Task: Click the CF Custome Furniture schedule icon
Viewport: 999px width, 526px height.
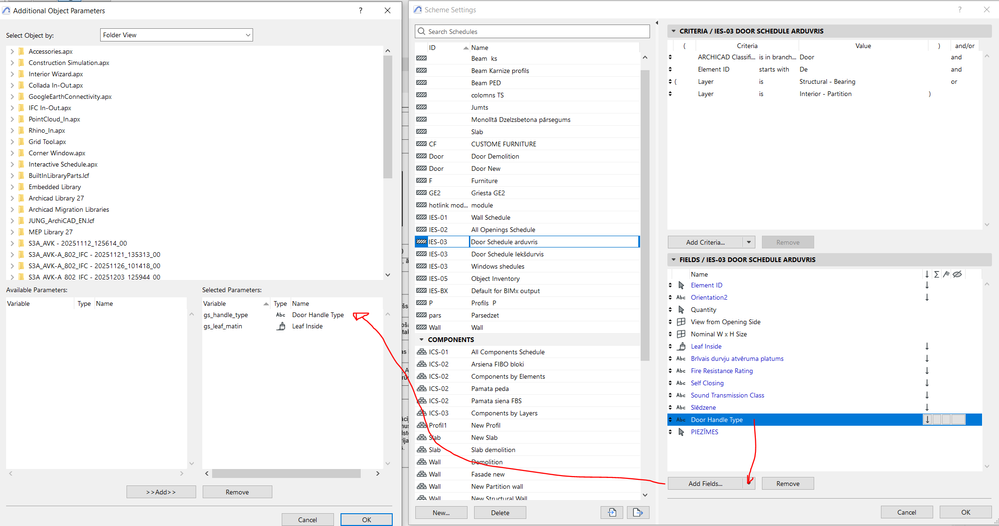Action: point(421,144)
